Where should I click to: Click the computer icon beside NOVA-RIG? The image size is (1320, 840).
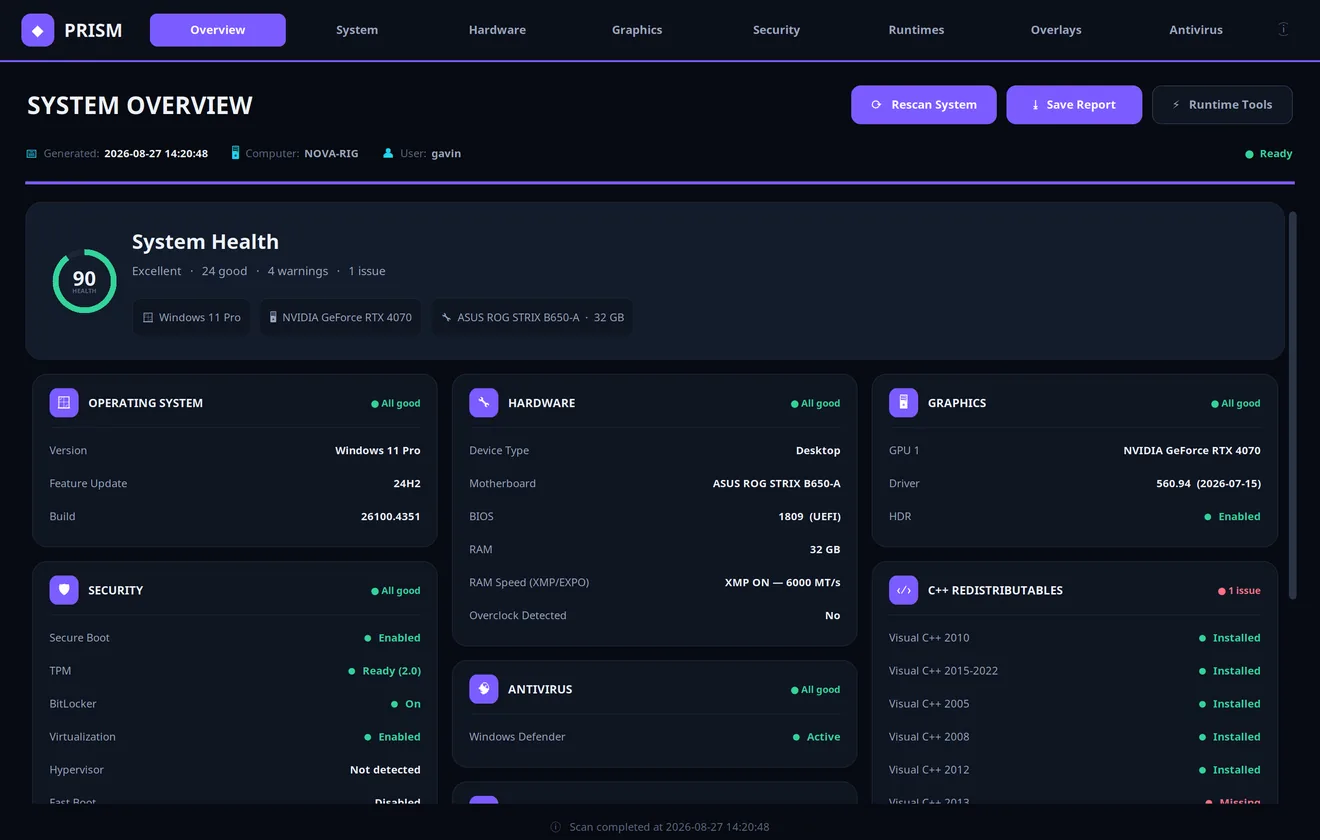236,153
